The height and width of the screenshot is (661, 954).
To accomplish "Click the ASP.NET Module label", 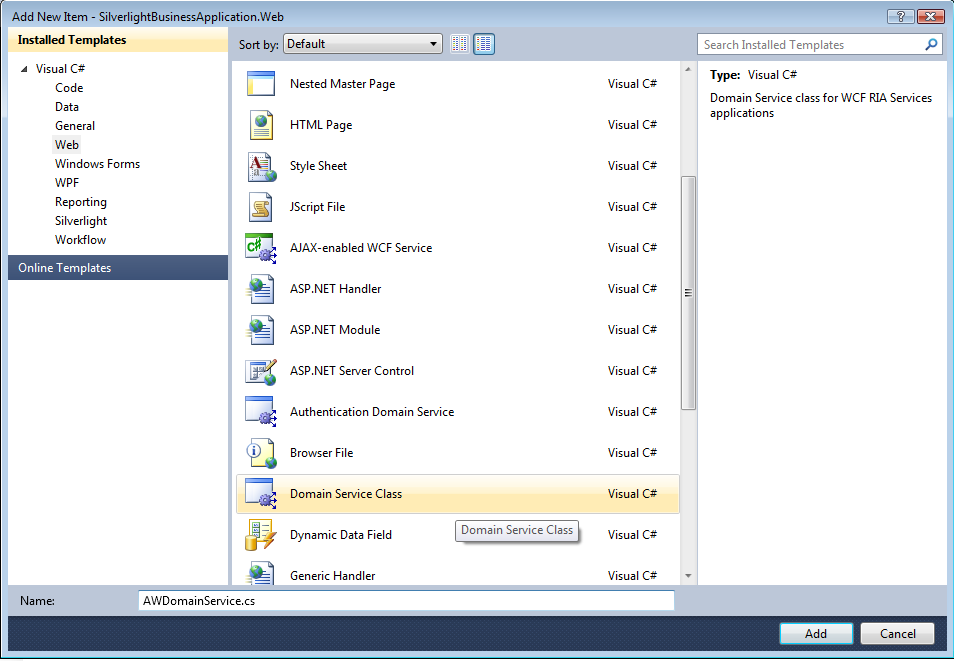I will point(335,330).
